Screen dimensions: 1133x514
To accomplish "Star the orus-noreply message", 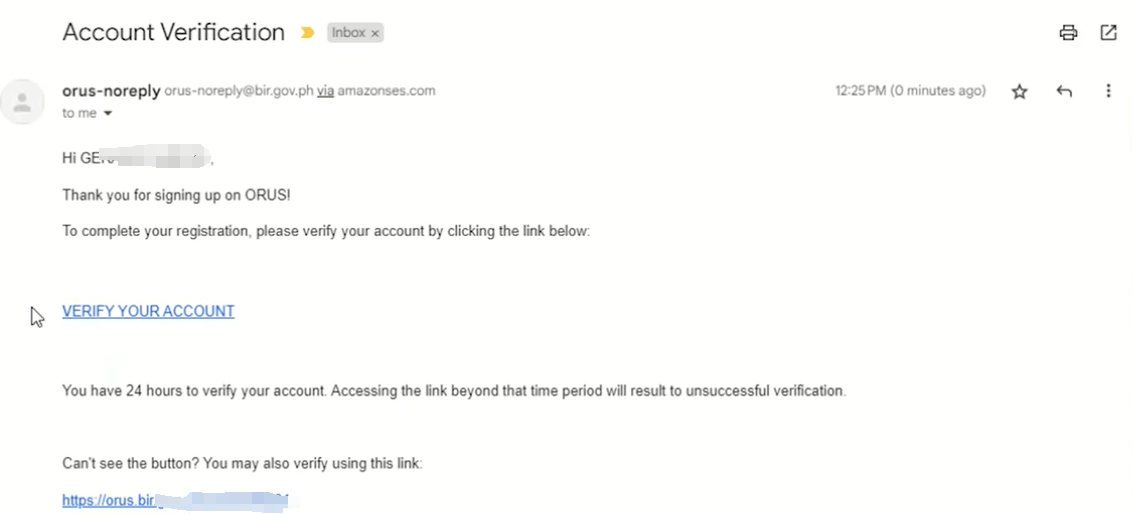I will click(1019, 91).
